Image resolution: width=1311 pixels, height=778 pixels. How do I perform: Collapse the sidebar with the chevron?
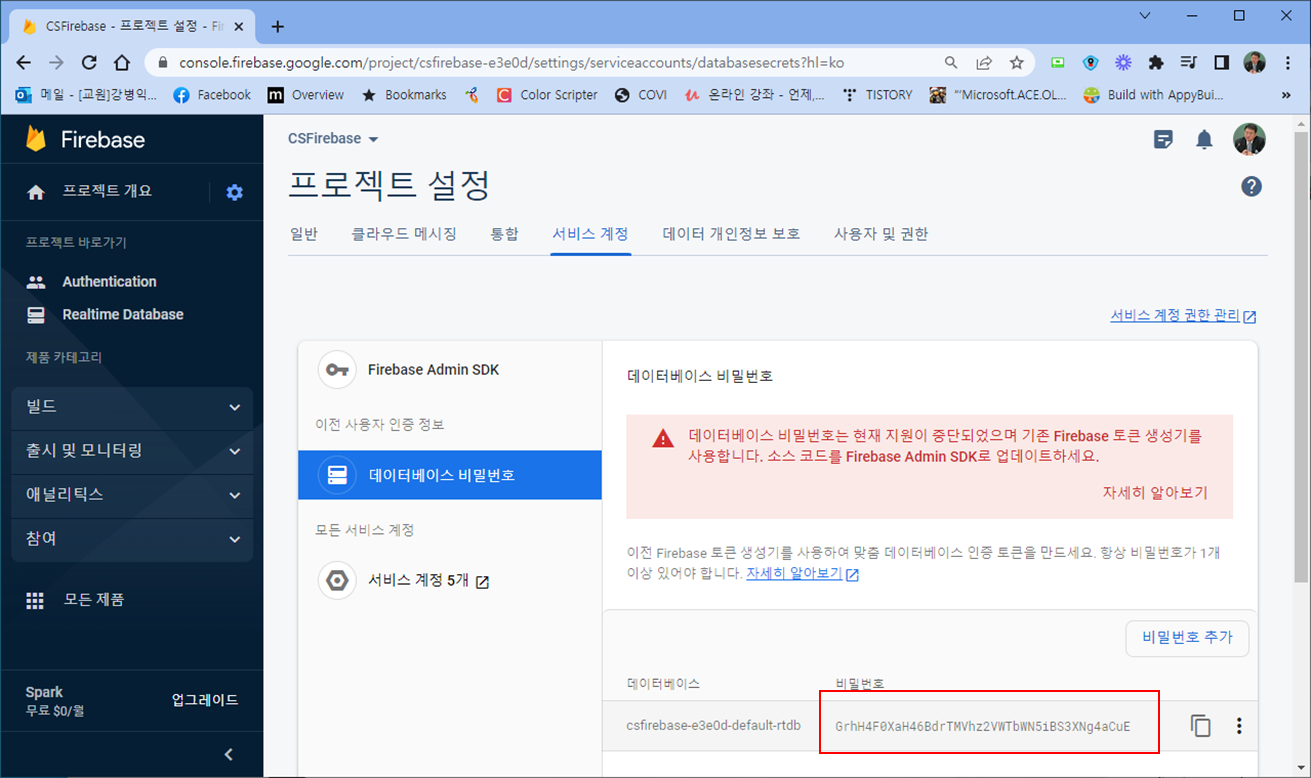click(228, 755)
